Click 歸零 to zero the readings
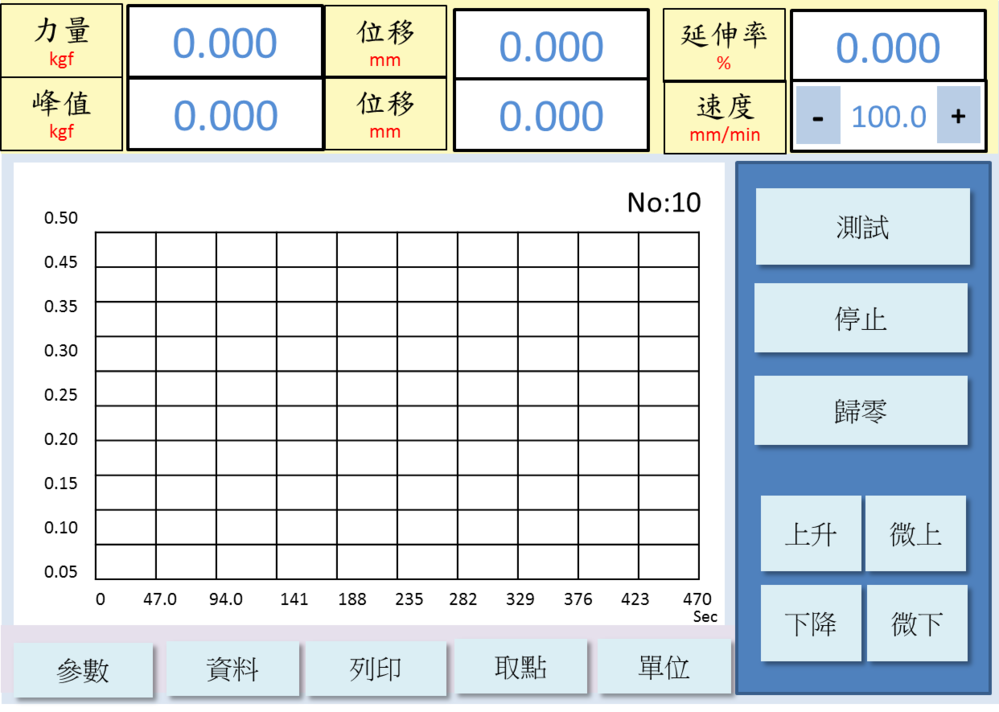The height and width of the screenshot is (712, 999). pyautogui.click(x=861, y=410)
